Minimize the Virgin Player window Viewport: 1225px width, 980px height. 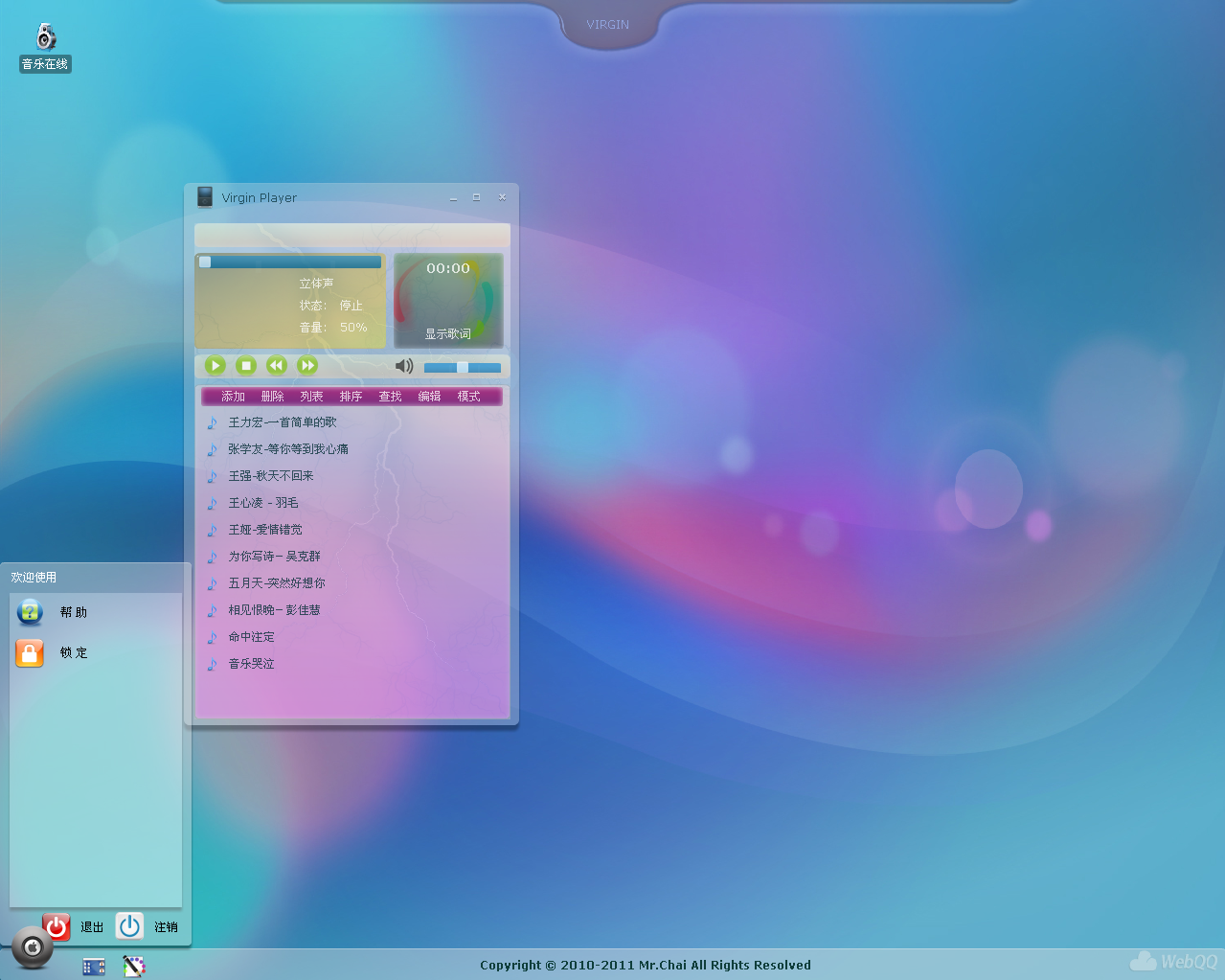click(x=454, y=197)
